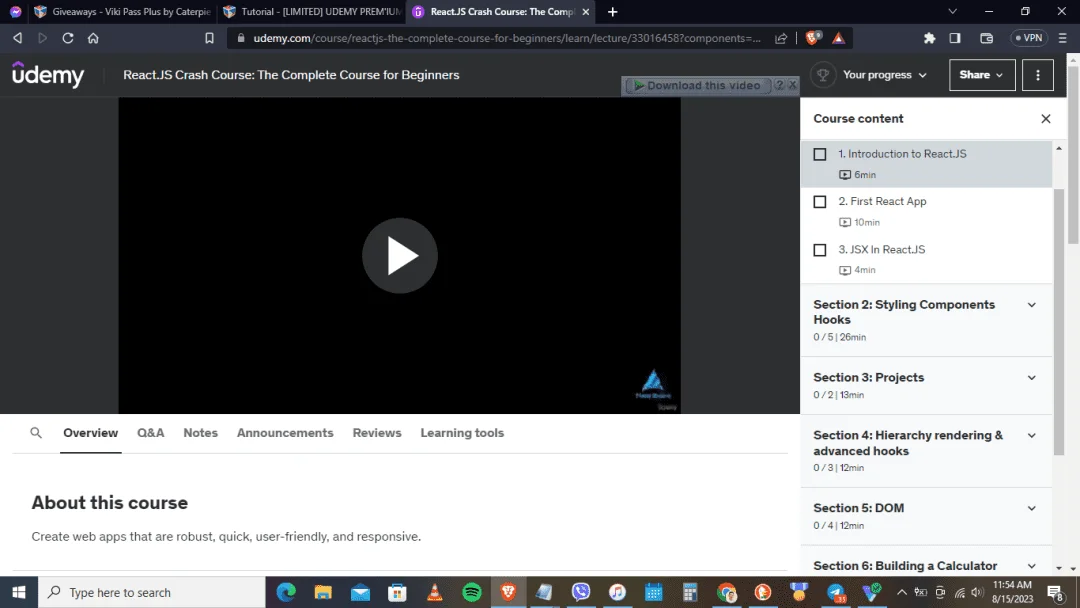Switch to the Q&A tab
The width and height of the screenshot is (1080, 608).
(x=150, y=433)
